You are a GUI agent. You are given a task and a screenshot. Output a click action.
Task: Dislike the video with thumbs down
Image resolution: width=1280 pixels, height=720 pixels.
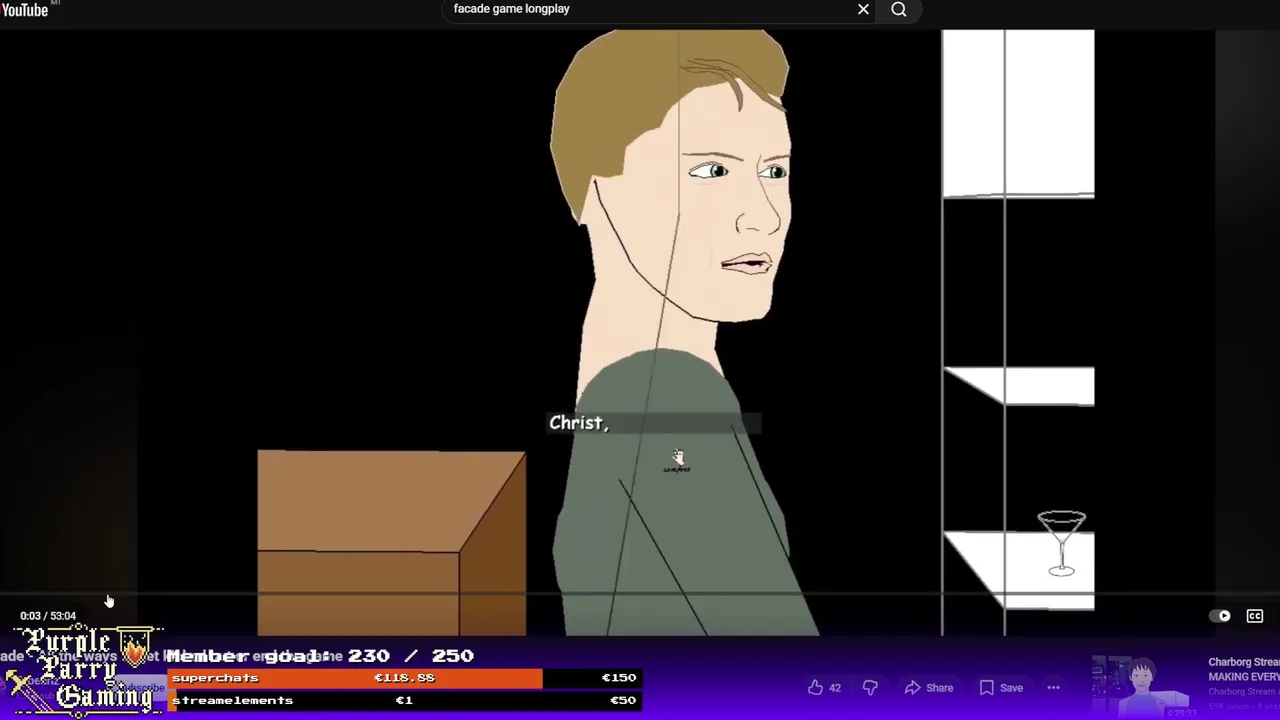[x=870, y=688]
